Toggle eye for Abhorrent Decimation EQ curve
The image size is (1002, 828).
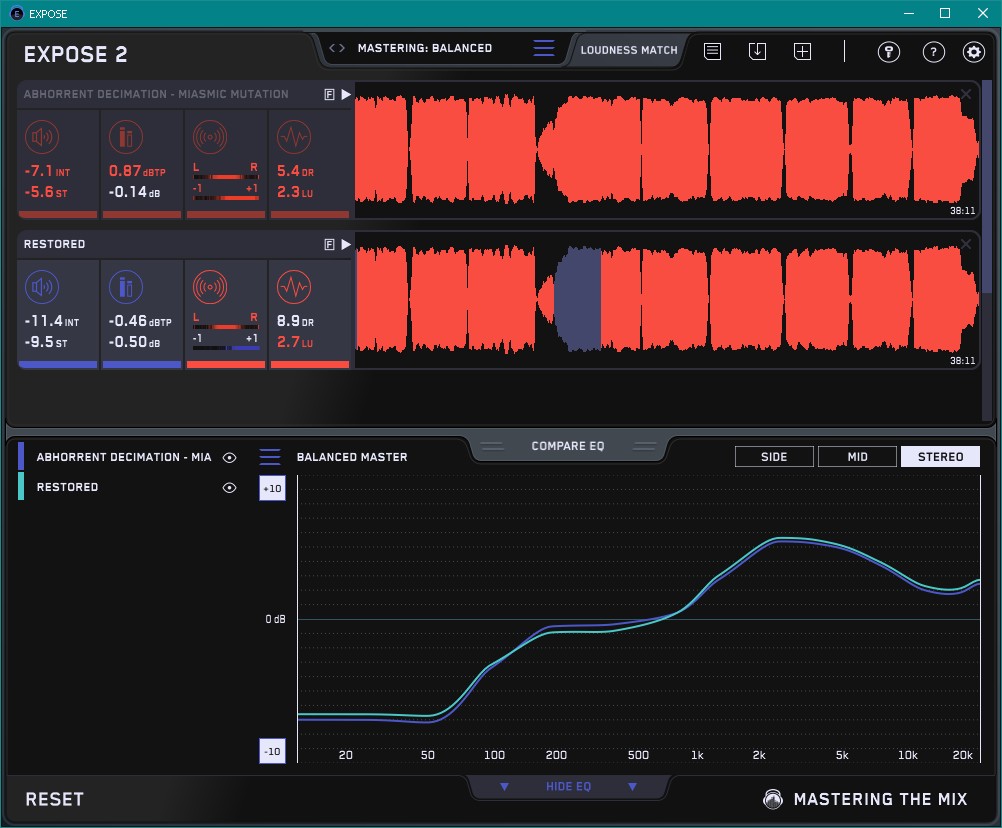[229, 457]
